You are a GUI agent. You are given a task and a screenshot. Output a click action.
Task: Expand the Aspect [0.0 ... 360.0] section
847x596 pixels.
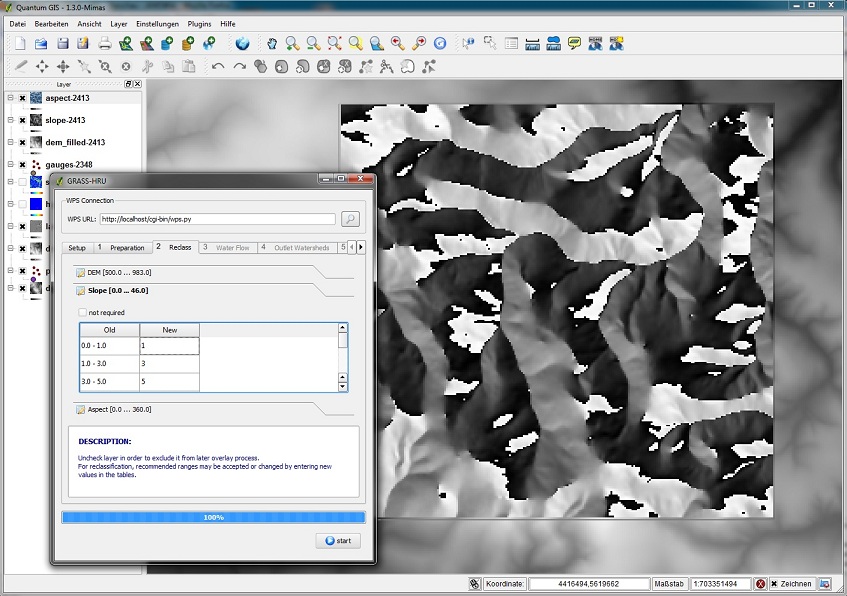[118, 410]
